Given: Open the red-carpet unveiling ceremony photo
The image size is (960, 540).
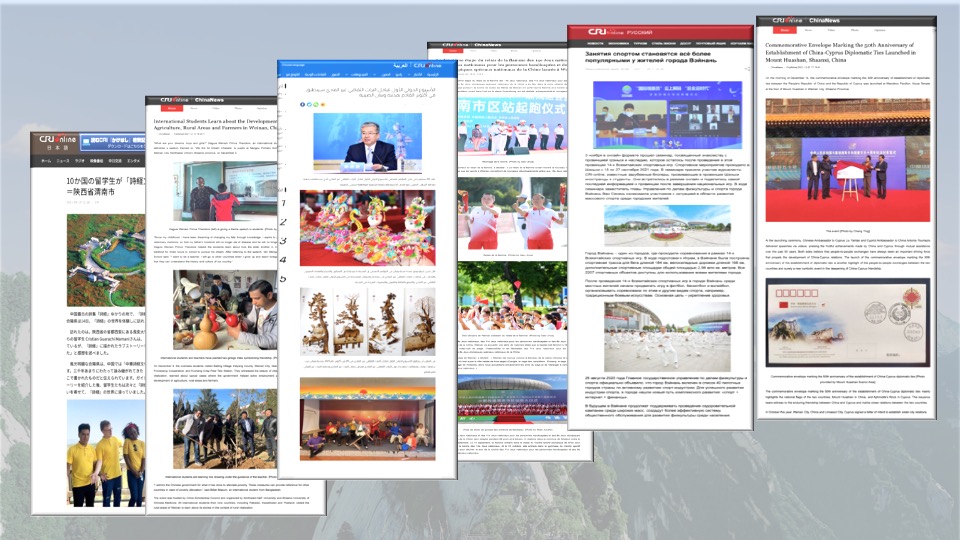Looking at the screenshot, I should pyautogui.click(x=847, y=160).
